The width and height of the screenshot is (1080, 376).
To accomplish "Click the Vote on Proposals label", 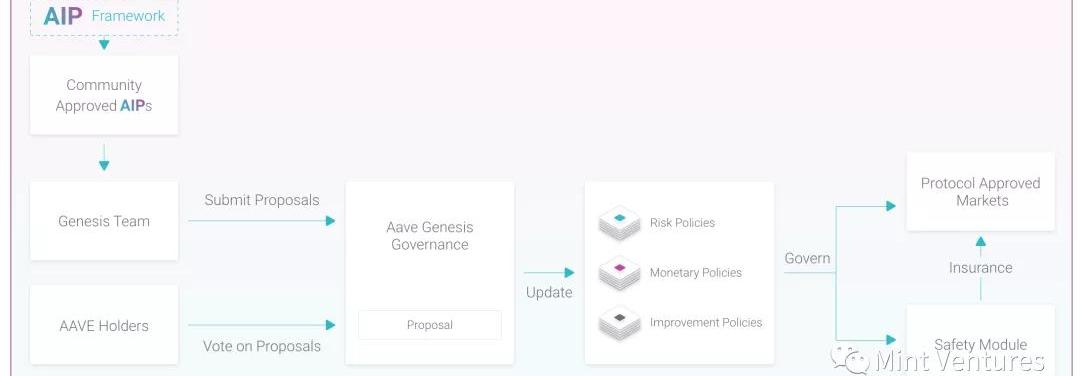I will pos(262,346).
